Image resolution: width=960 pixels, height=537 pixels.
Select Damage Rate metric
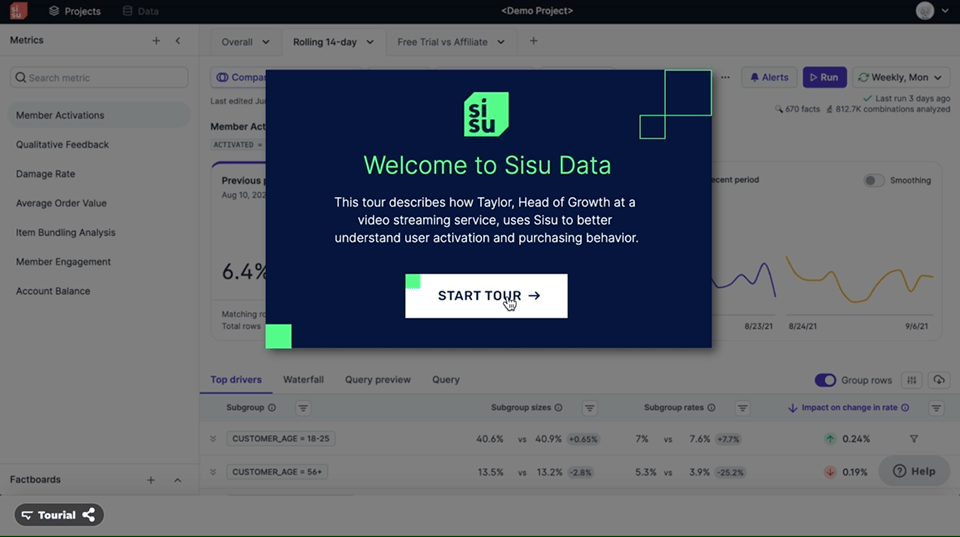pyautogui.click(x=45, y=174)
